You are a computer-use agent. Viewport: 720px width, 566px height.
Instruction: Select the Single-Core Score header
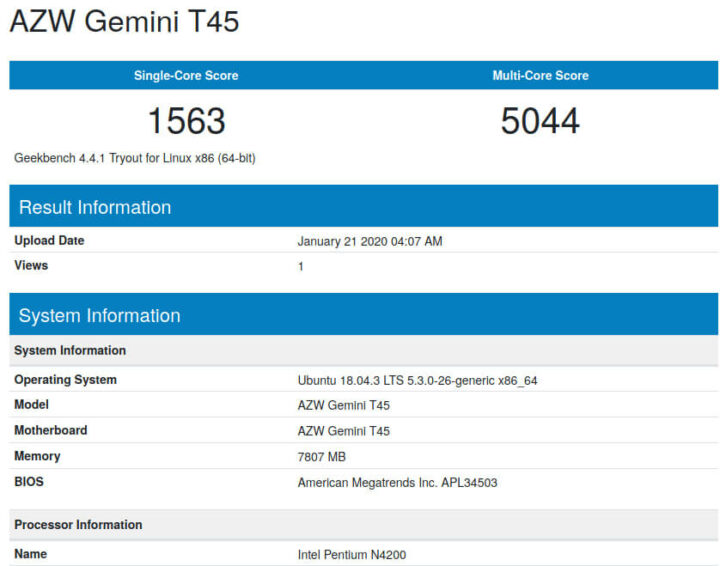(x=186, y=76)
